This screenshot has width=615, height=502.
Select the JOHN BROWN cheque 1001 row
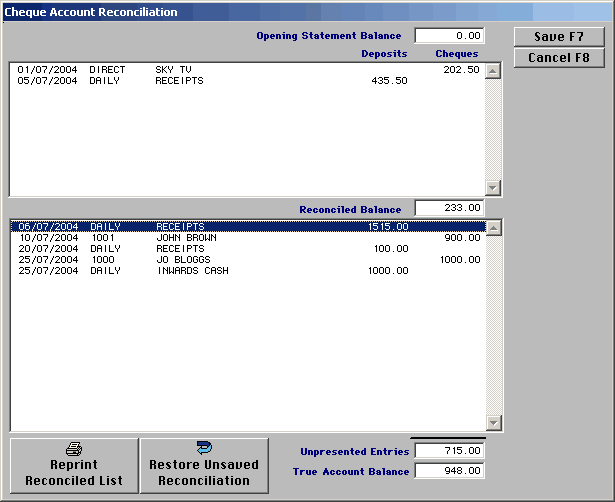coord(248,238)
